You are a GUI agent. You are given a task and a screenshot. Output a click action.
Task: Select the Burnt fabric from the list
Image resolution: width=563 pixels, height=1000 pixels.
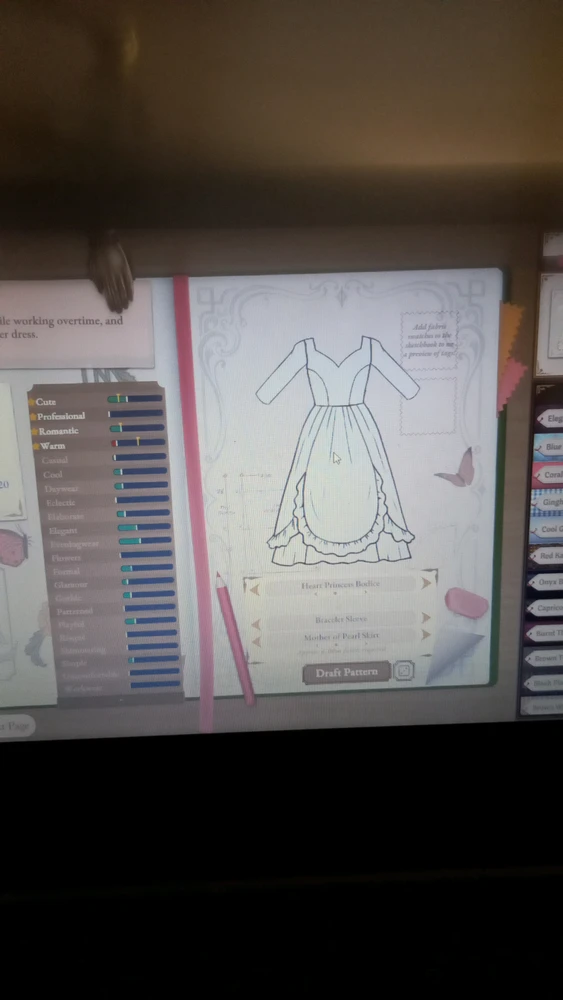pos(544,633)
